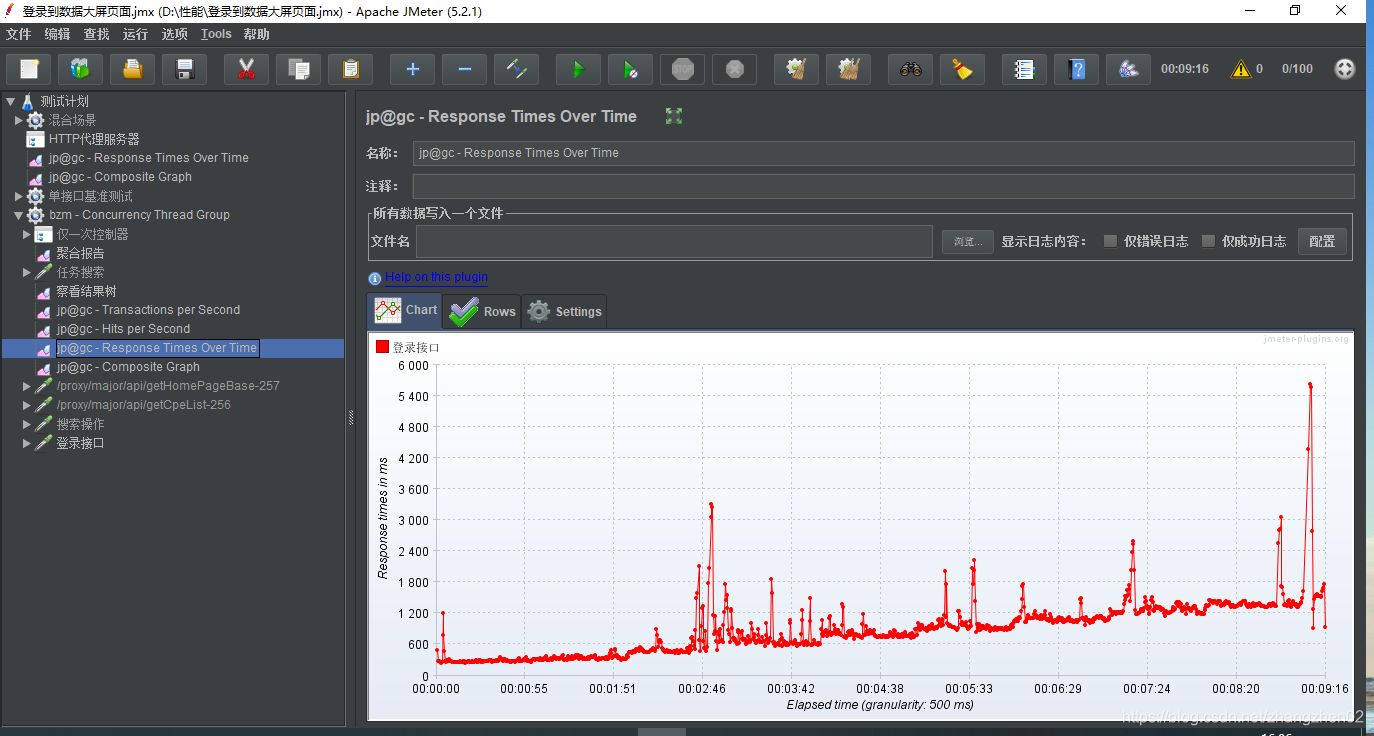
Task: Click the Cut scissors icon
Action: point(246,69)
